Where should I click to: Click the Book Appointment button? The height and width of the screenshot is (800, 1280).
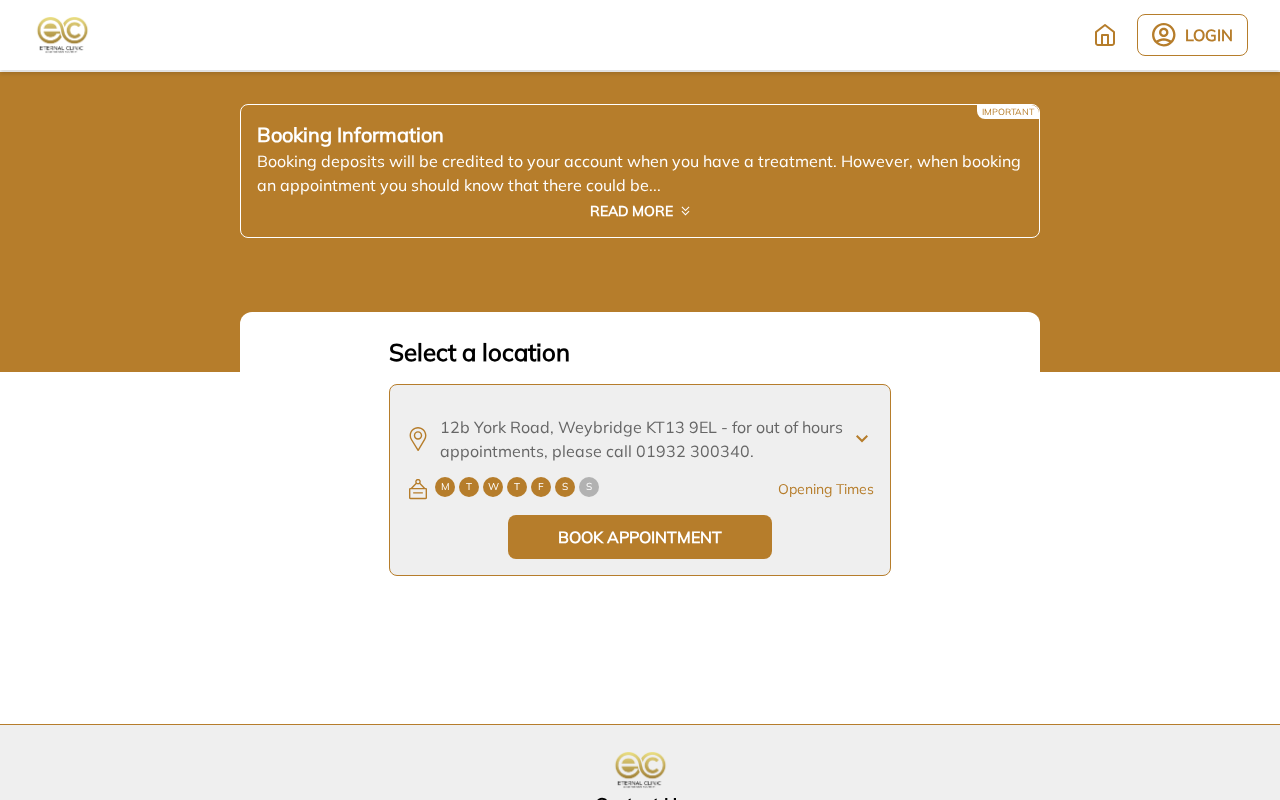pyautogui.click(x=640, y=537)
